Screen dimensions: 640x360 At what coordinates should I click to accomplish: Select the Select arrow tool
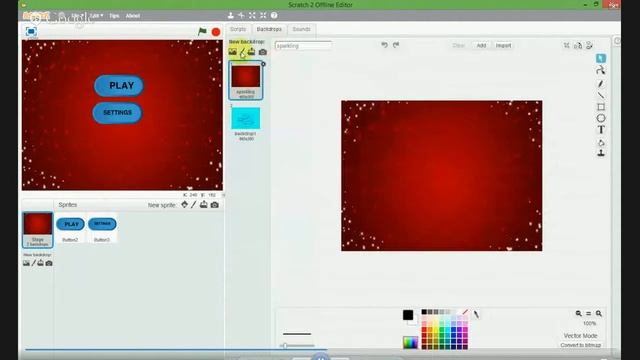pyautogui.click(x=600, y=58)
